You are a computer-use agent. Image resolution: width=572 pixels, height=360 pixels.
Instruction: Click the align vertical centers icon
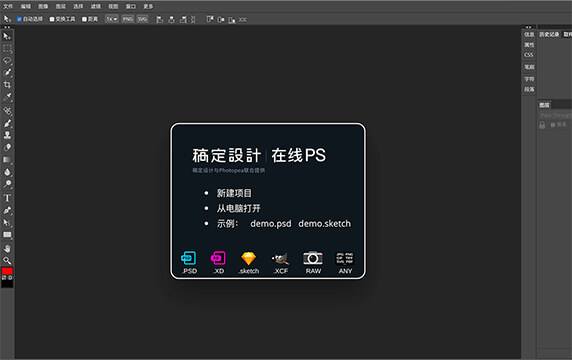tap(221, 19)
